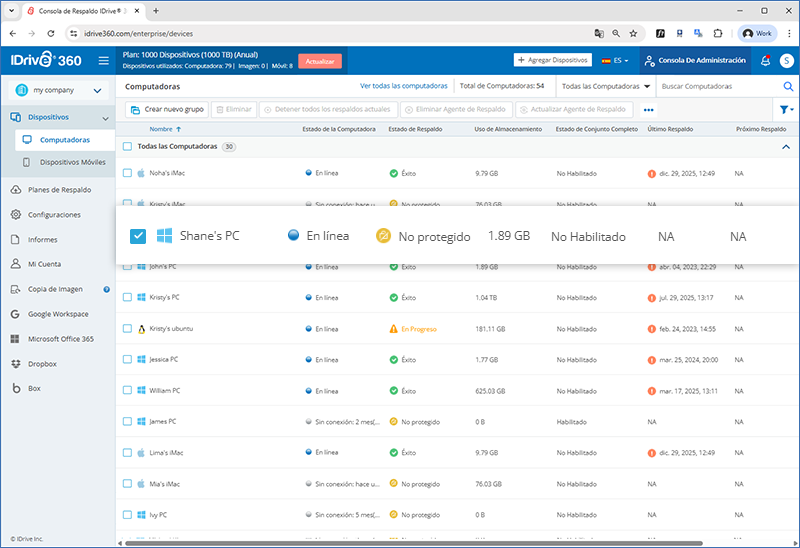This screenshot has width=800, height=548.
Task: Open the filter funnel icon
Action: coord(784,110)
